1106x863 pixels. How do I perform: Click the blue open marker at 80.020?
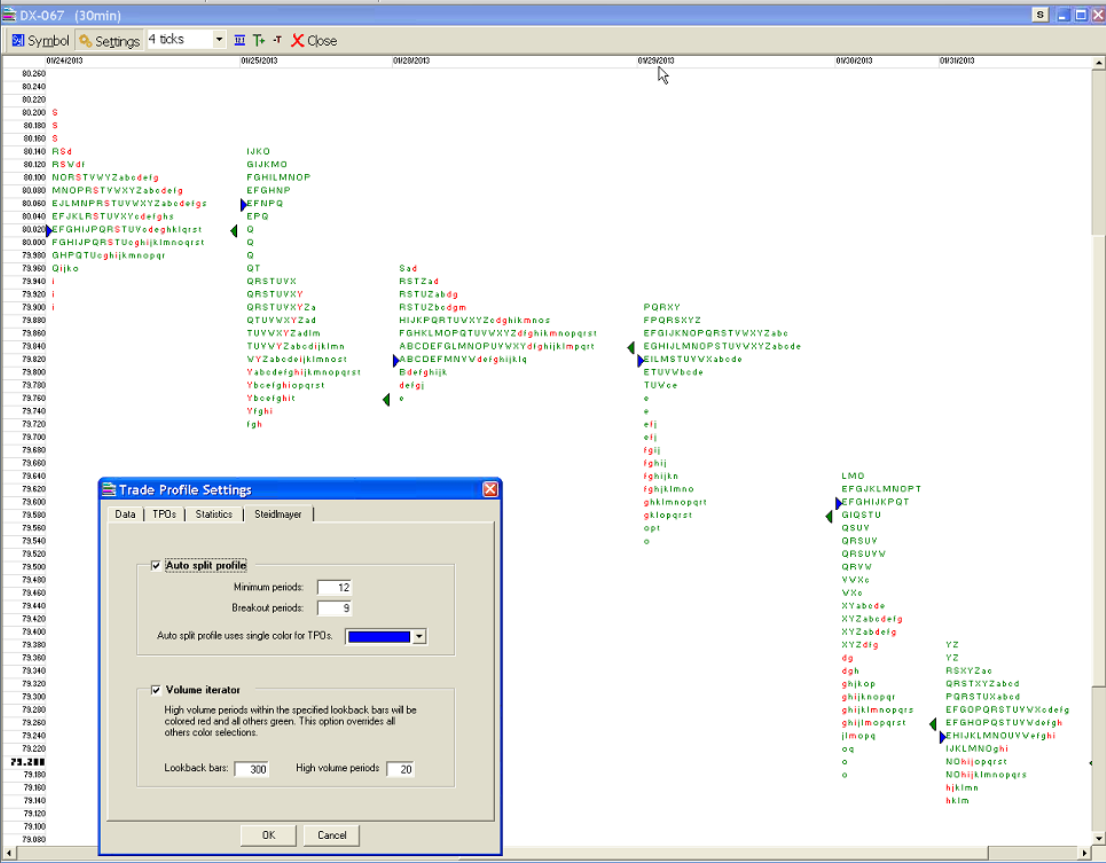tap(49, 230)
